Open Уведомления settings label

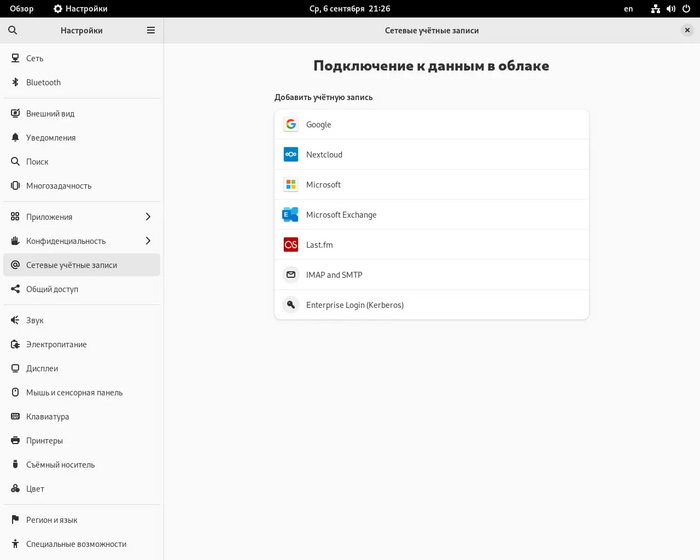pos(51,138)
